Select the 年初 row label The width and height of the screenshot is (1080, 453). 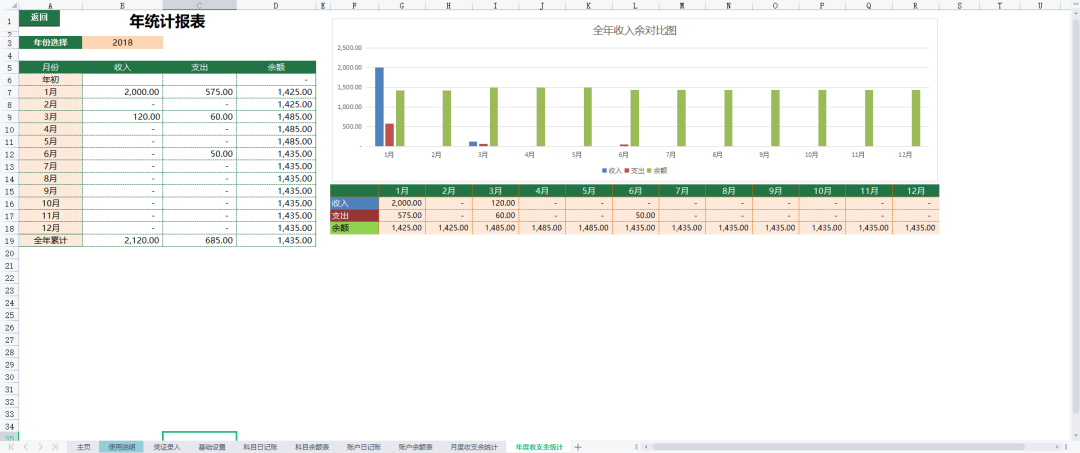click(51, 80)
